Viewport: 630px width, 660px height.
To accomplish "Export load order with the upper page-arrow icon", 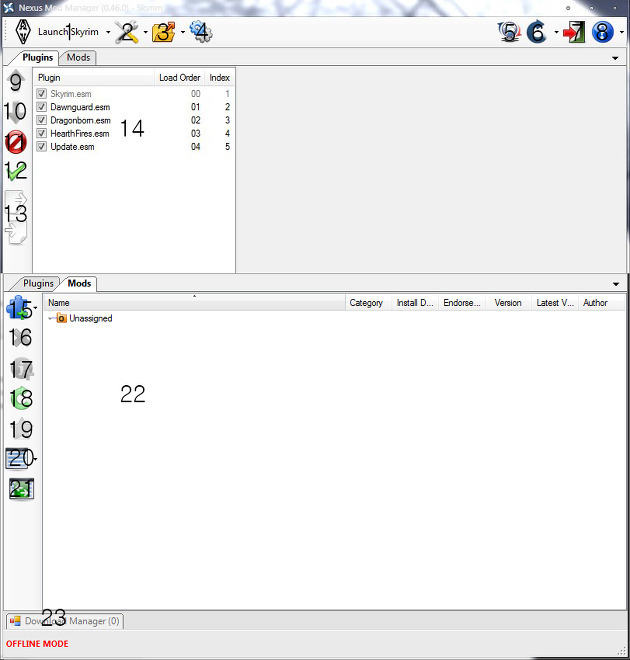I will coord(16,201).
